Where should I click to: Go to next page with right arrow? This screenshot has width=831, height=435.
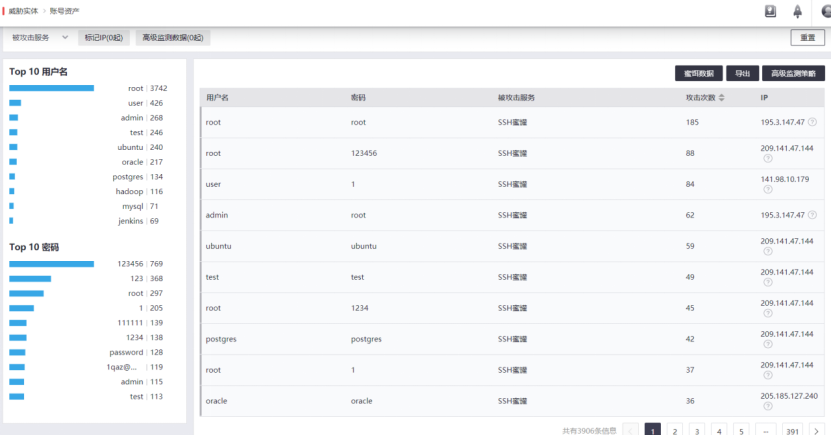tap(816, 431)
